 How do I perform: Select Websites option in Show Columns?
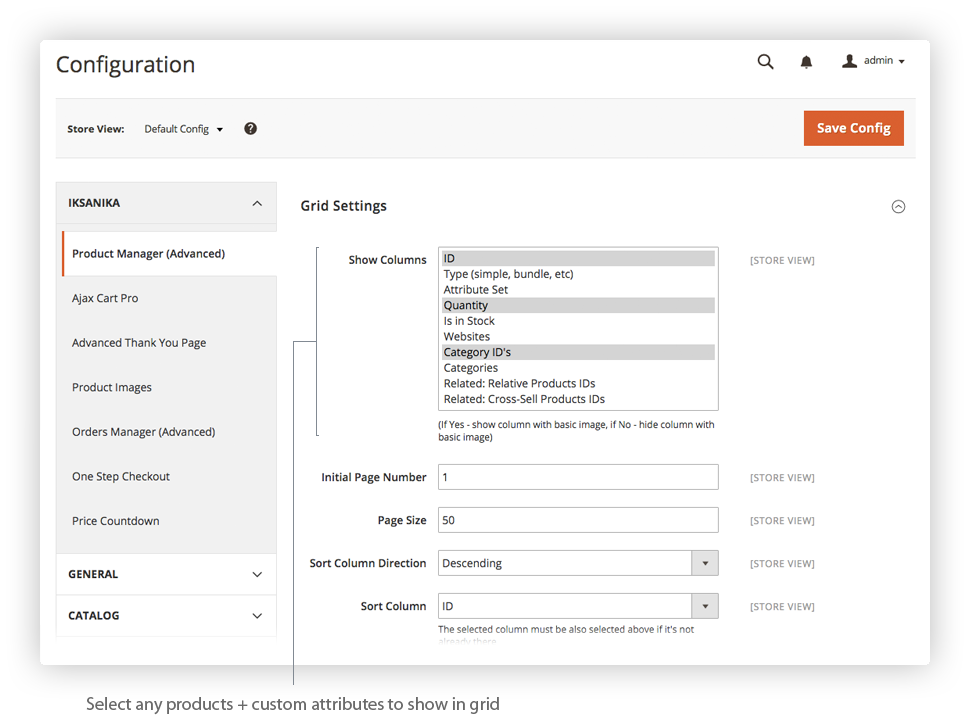[x=467, y=337]
